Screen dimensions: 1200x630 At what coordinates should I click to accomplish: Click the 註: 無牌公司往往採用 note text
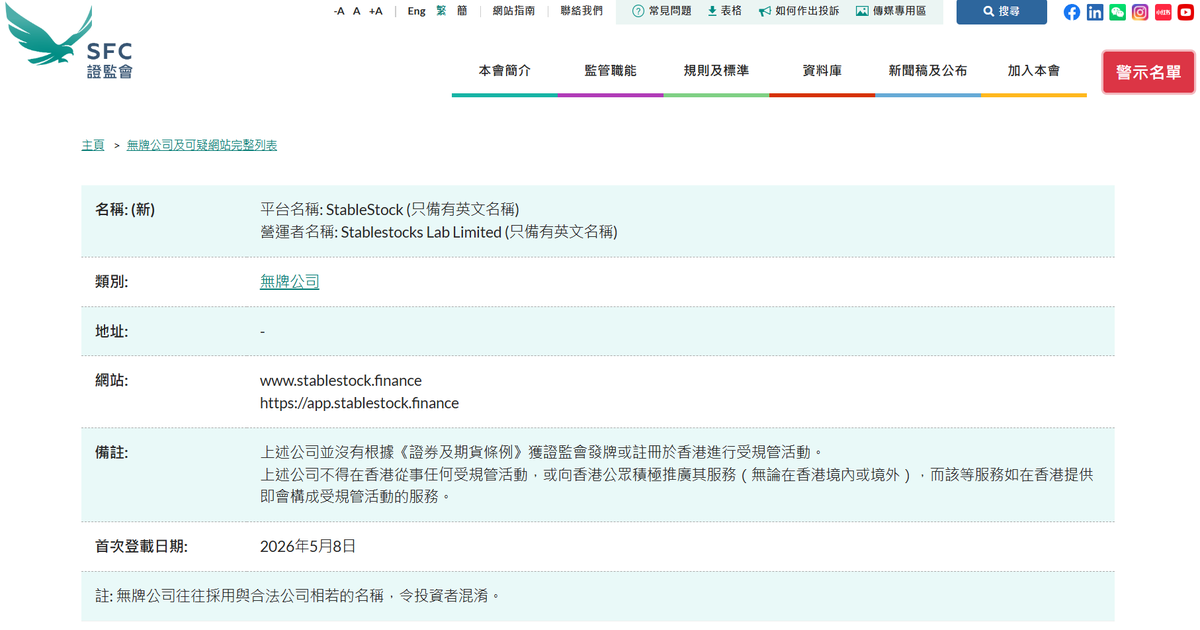[297, 596]
